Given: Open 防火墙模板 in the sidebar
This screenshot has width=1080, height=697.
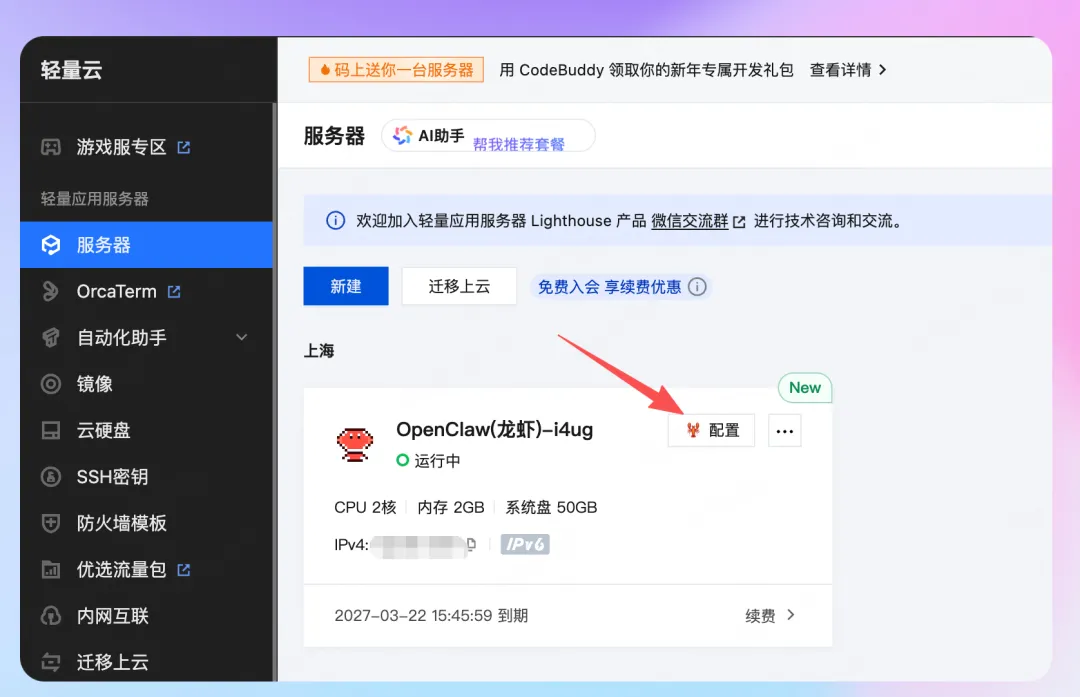Looking at the screenshot, I should (x=121, y=523).
